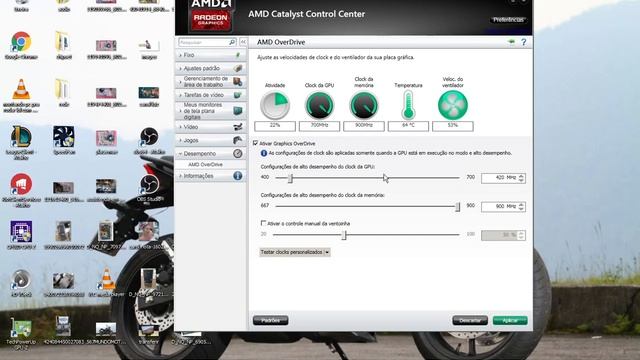This screenshot has width=640, height=360.
Task: Open help with the question mark icon
Action: (x=524, y=42)
